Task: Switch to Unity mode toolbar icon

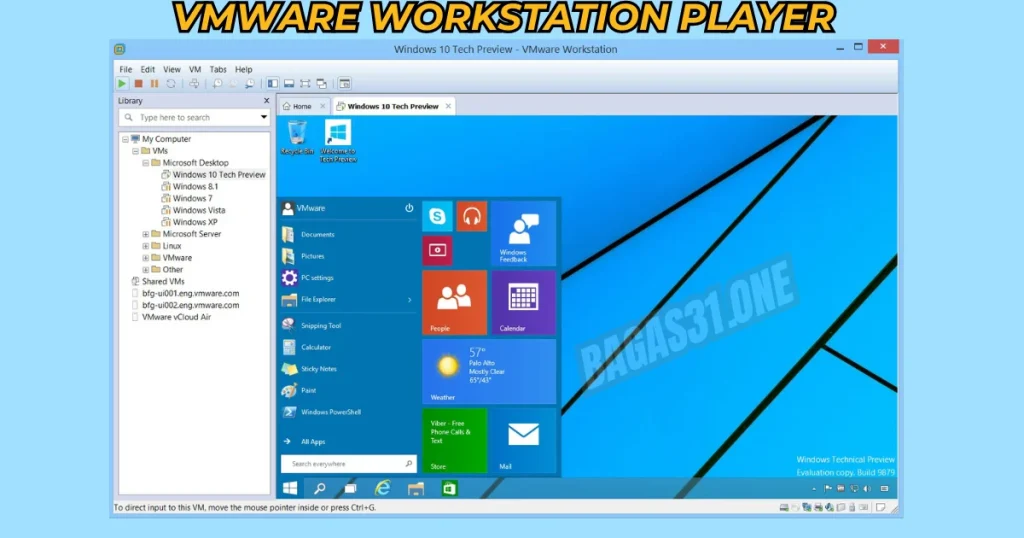Action: [x=321, y=84]
